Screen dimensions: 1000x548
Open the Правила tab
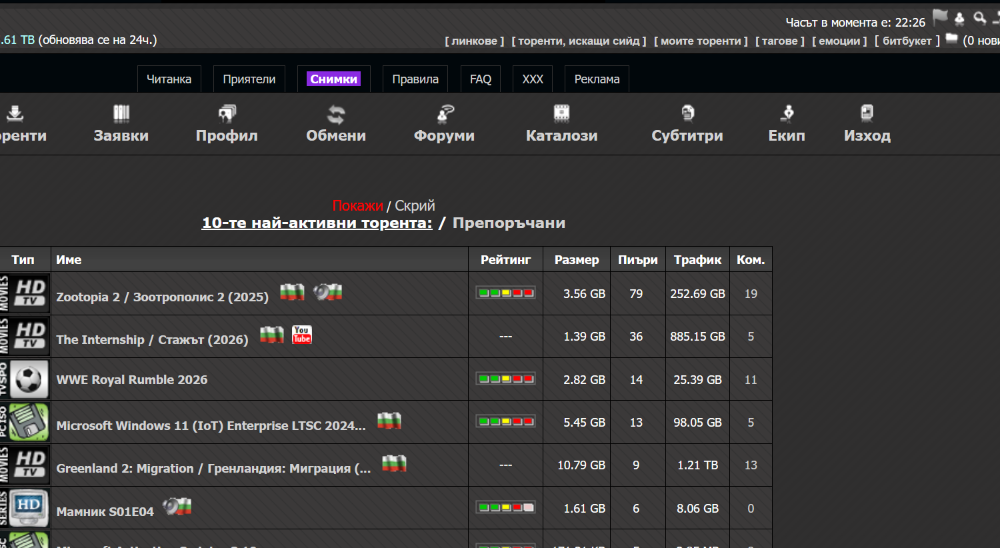[415, 79]
